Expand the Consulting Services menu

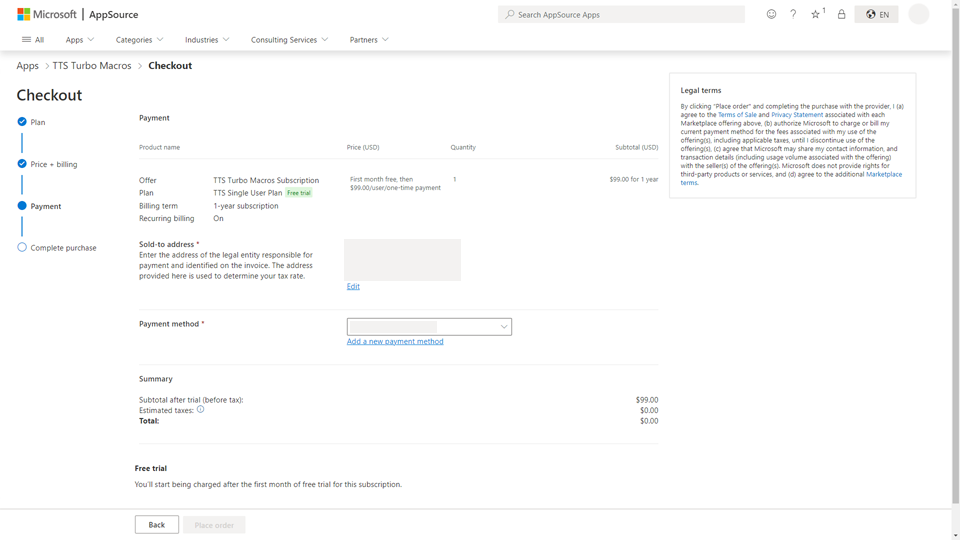point(289,40)
